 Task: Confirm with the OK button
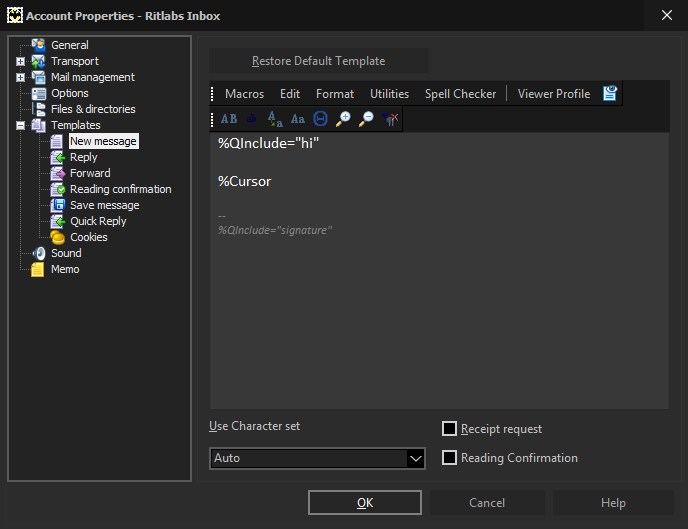pos(365,503)
